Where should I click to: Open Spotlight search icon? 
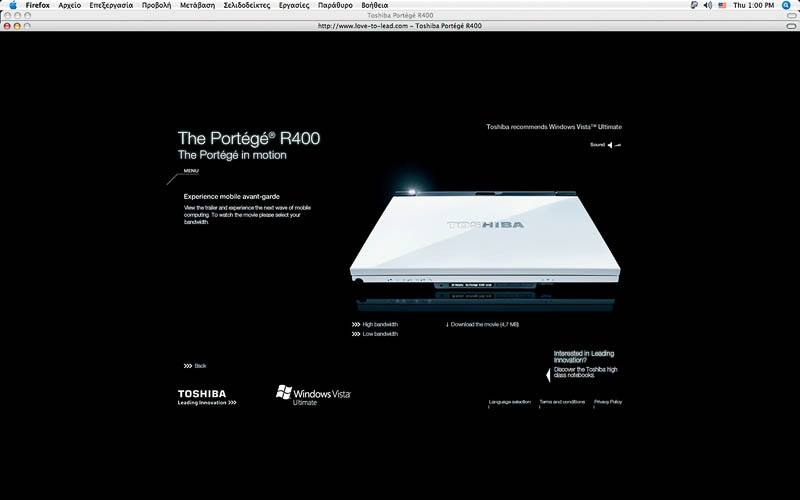[786, 5]
